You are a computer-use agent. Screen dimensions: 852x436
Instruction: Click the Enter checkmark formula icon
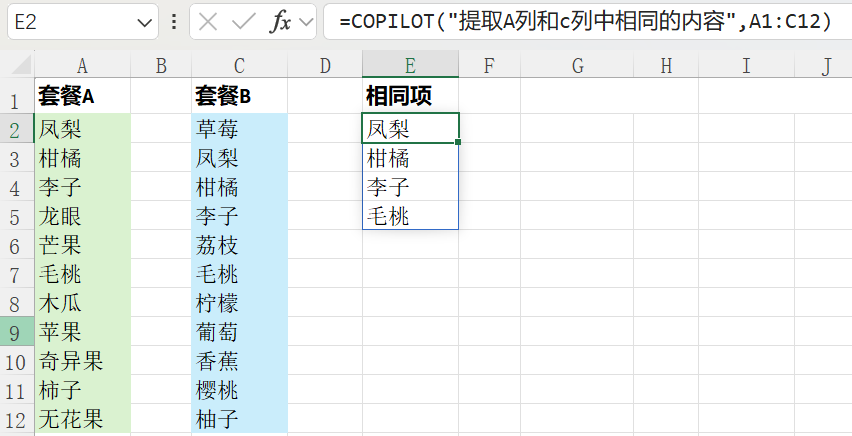pyautogui.click(x=244, y=21)
